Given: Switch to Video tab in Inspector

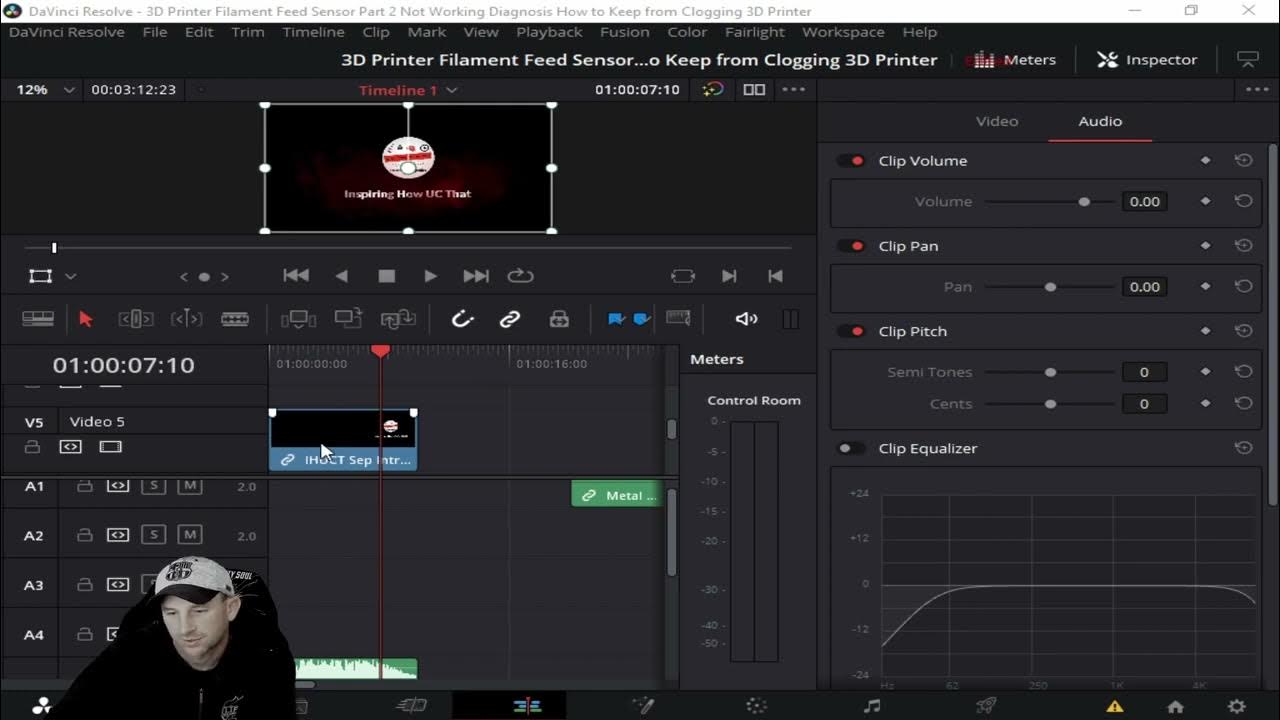Looking at the screenshot, I should tap(997, 121).
